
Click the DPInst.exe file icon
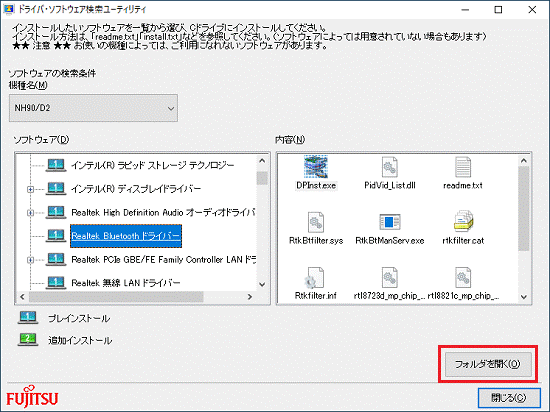click(316, 167)
